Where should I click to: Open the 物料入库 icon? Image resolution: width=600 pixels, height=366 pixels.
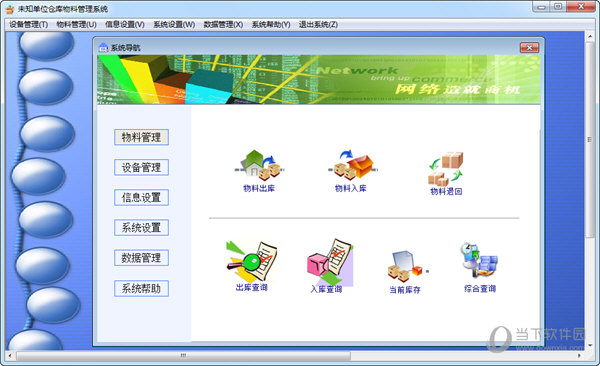point(352,165)
